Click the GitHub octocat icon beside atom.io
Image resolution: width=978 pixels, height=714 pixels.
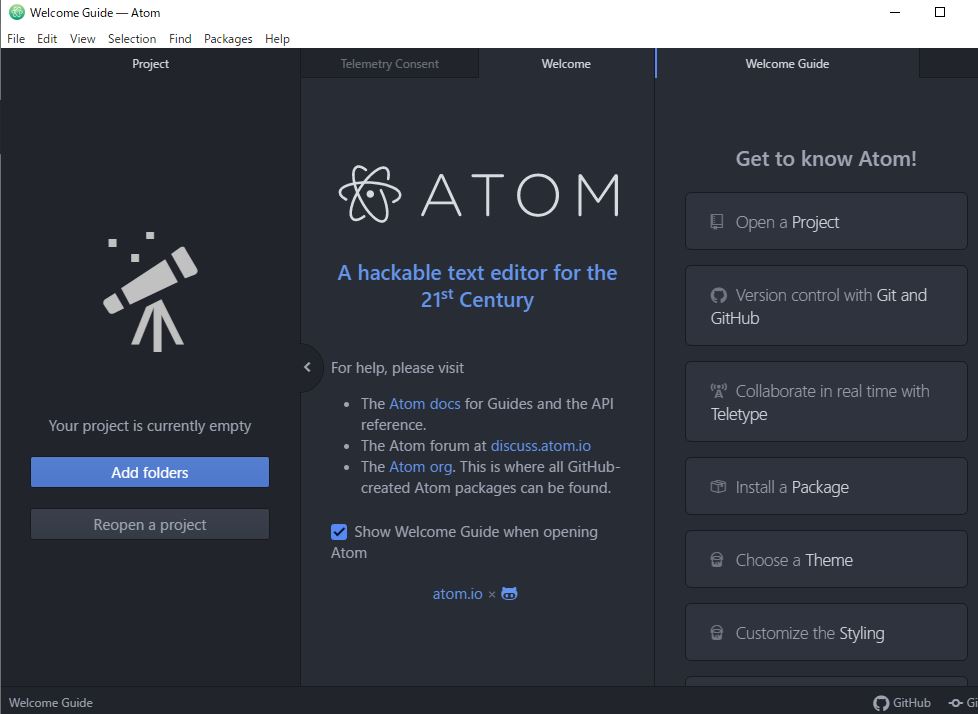click(x=510, y=594)
